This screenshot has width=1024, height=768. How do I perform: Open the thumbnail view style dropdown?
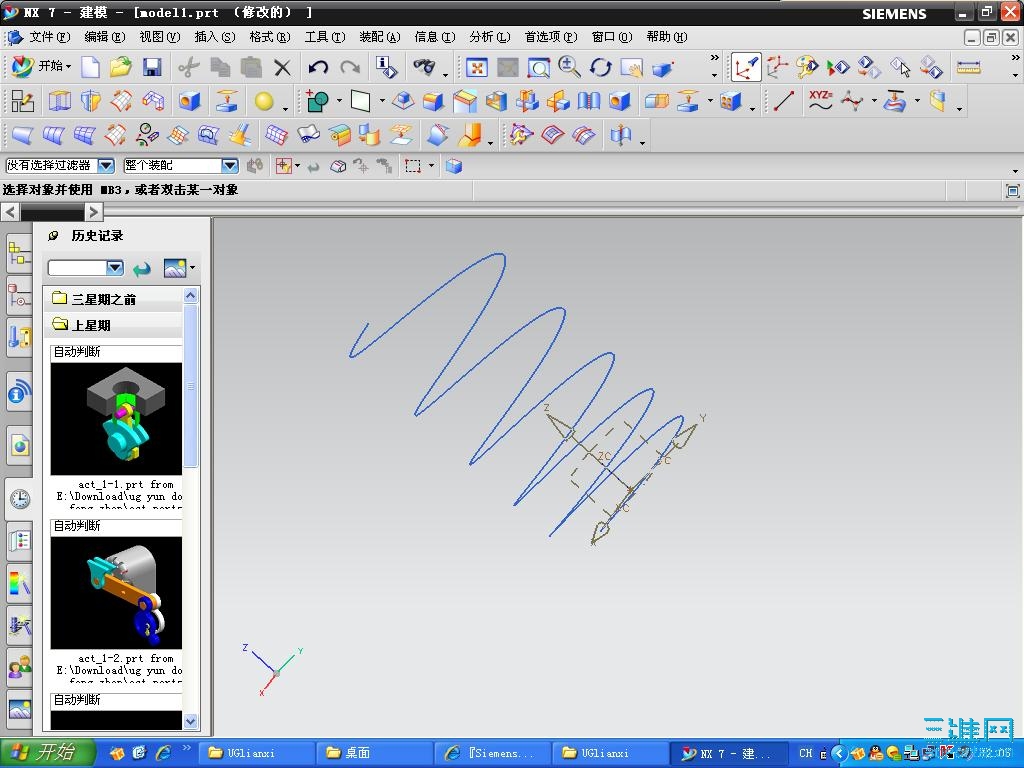[193, 268]
